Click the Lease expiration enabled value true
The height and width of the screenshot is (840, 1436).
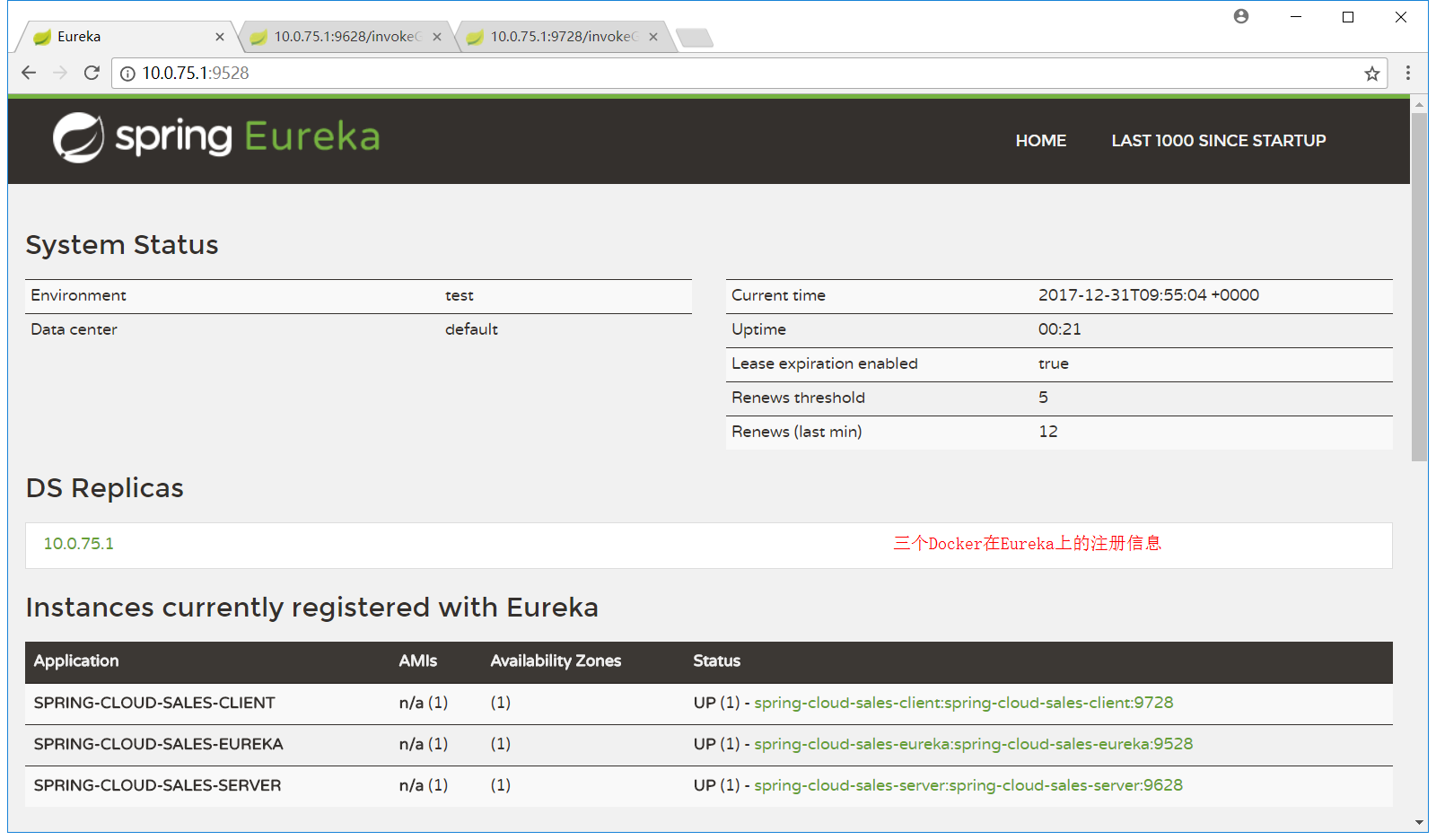tap(1054, 363)
